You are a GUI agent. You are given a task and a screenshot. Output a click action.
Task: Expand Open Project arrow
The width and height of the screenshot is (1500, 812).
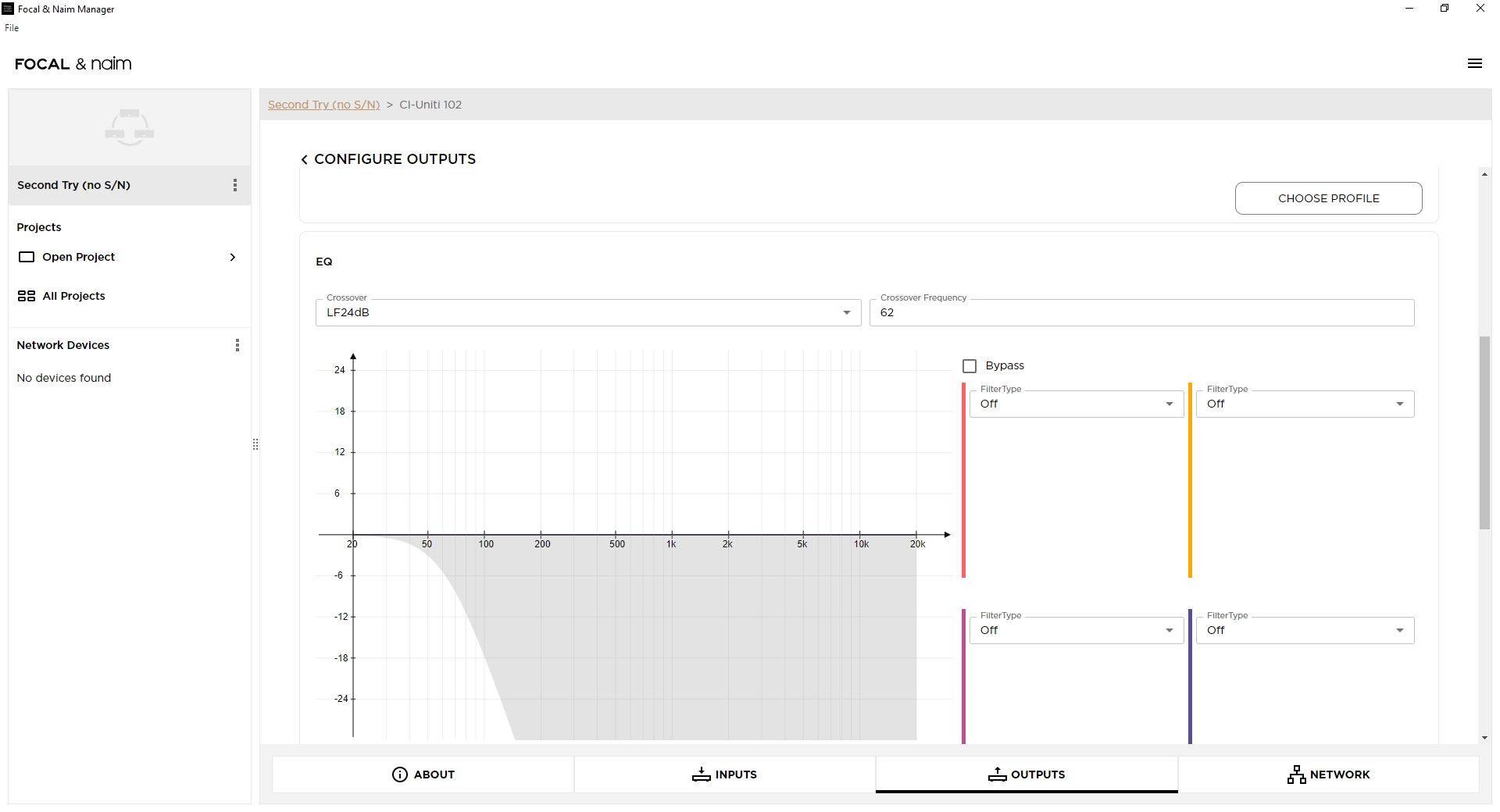pyautogui.click(x=233, y=257)
